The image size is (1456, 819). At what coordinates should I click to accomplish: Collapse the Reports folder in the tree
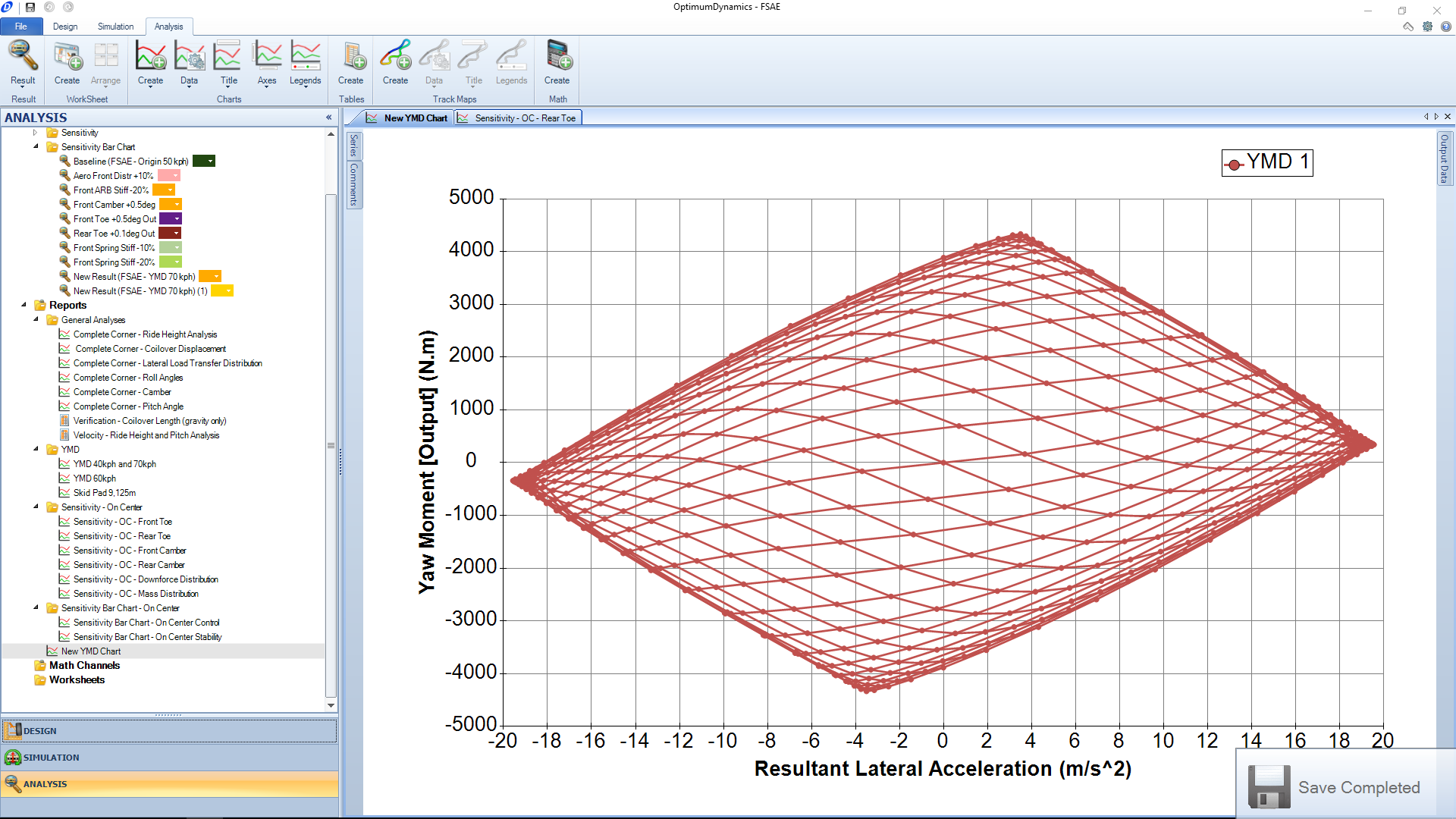pos(24,305)
